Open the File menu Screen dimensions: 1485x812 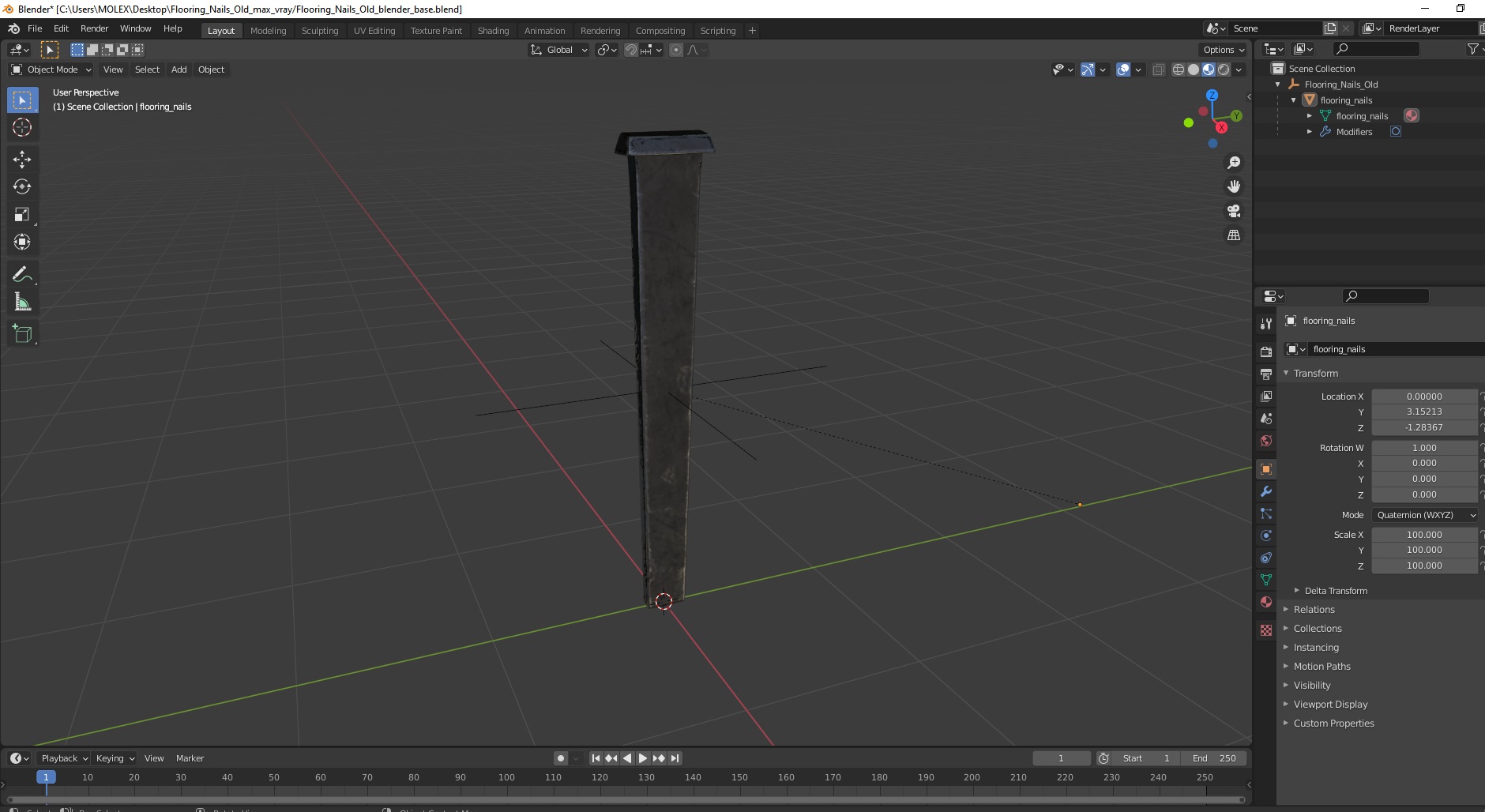point(35,28)
